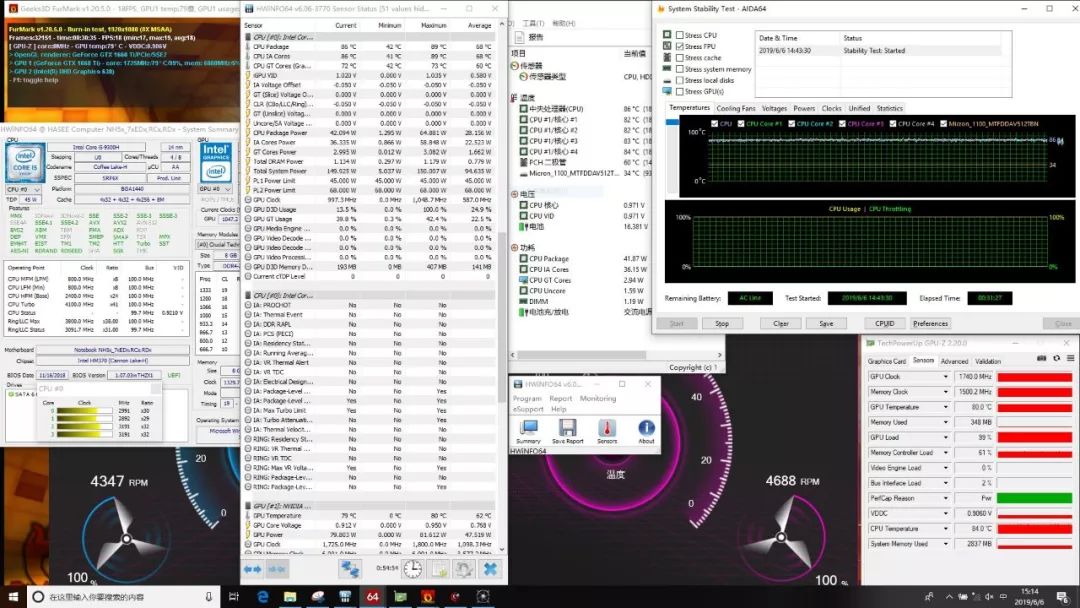Click the Preferences button in stability test
The width and height of the screenshot is (1080, 608).
[x=930, y=323]
